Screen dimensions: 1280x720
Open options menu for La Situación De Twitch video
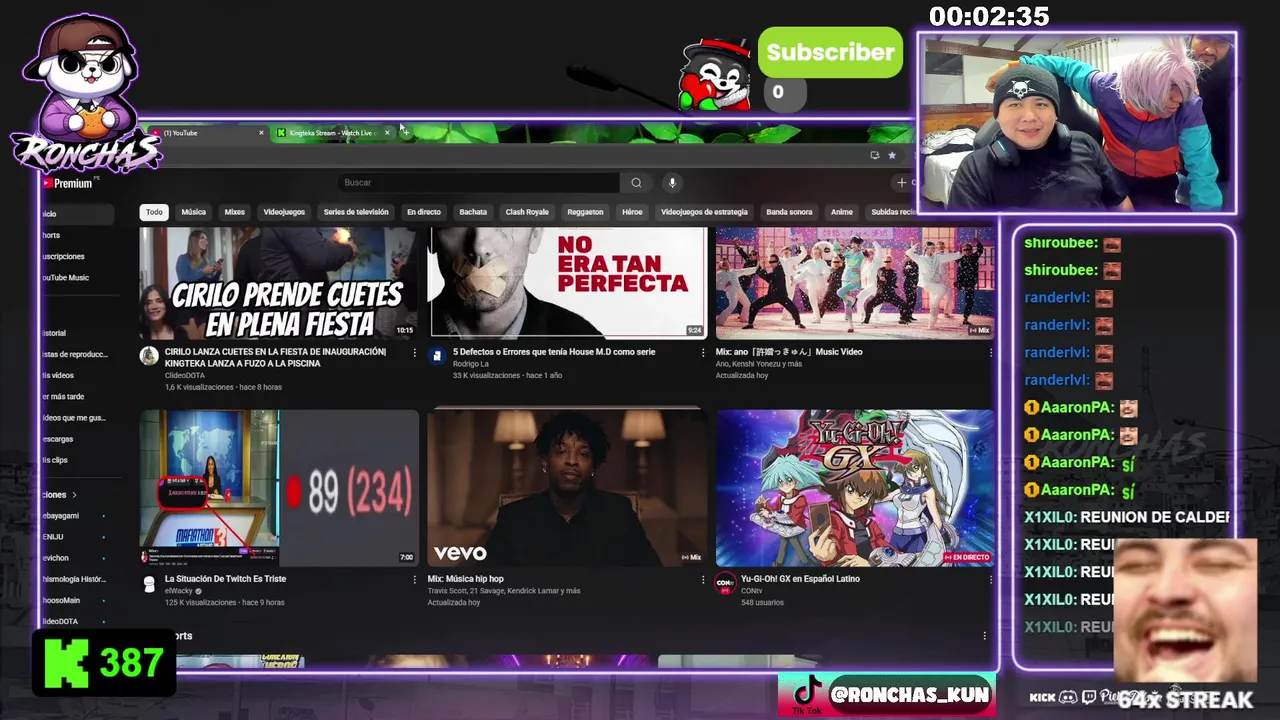pos(415,579)
